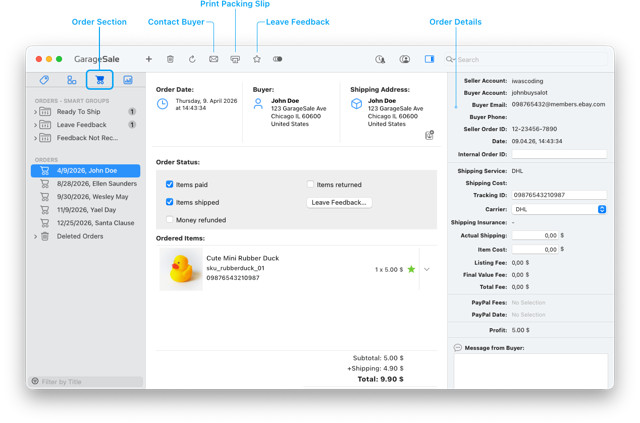
Task: Click shipping address box icon
Action: (356, 104)
